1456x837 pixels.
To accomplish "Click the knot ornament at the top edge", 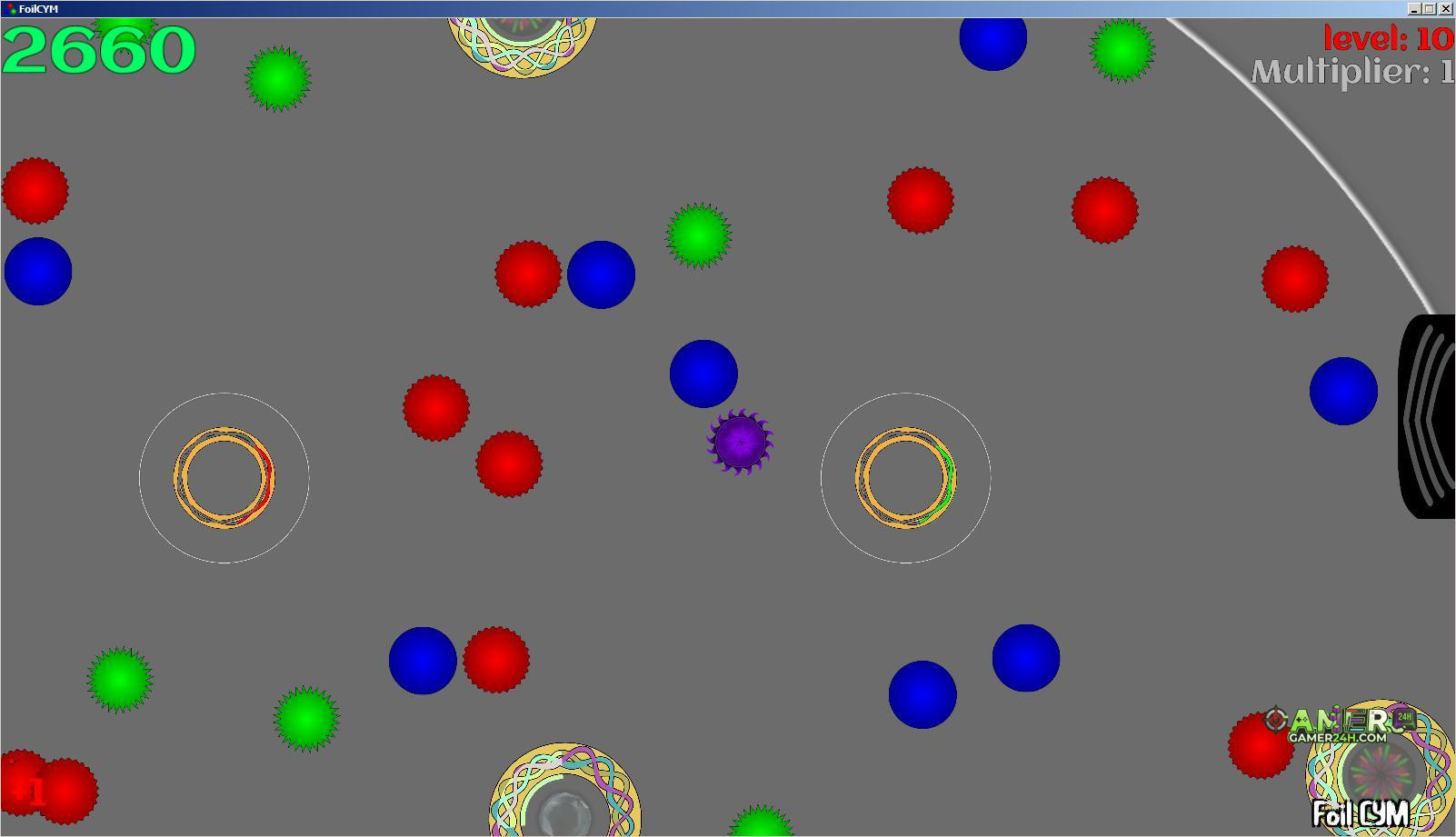I will pyautogui.click(x=523, y=46).
